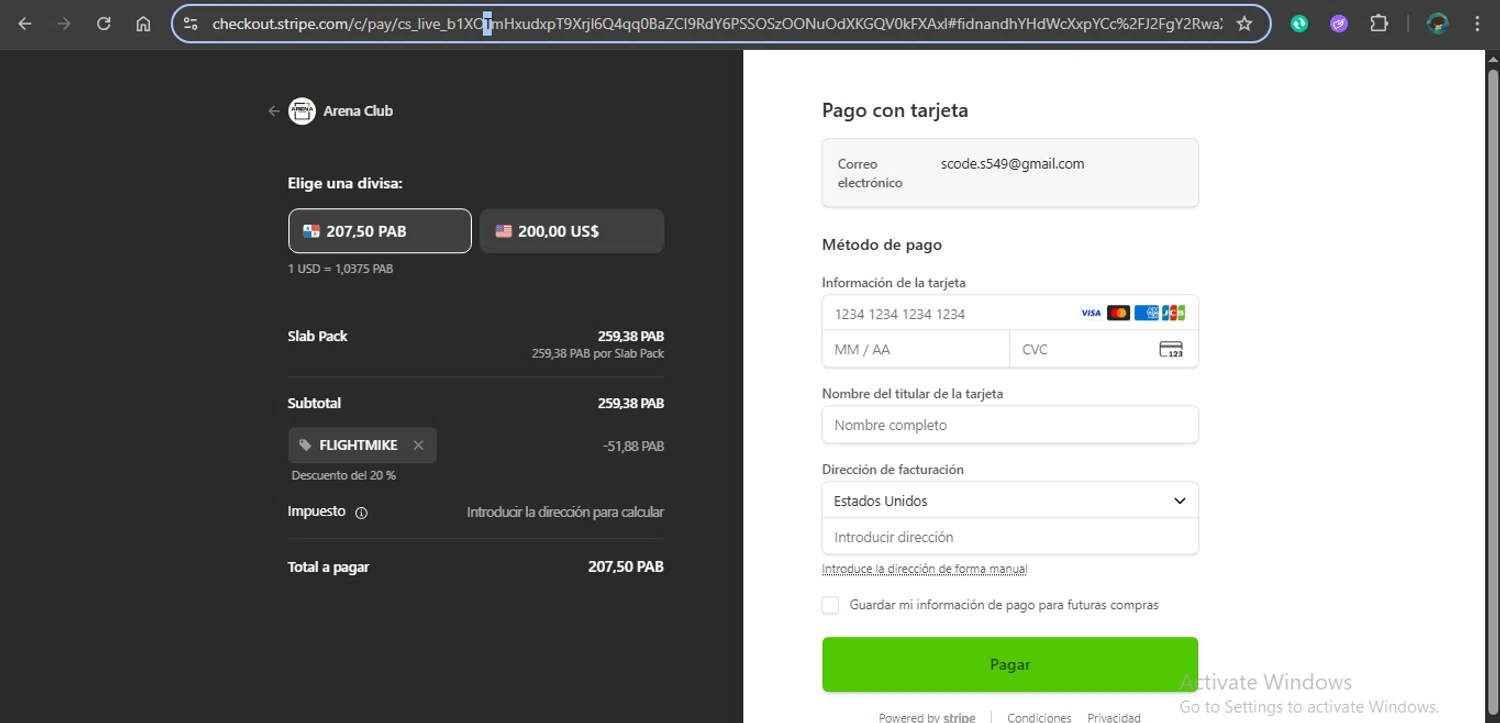Open the Chrome three-dot menu

[1477, 24]
